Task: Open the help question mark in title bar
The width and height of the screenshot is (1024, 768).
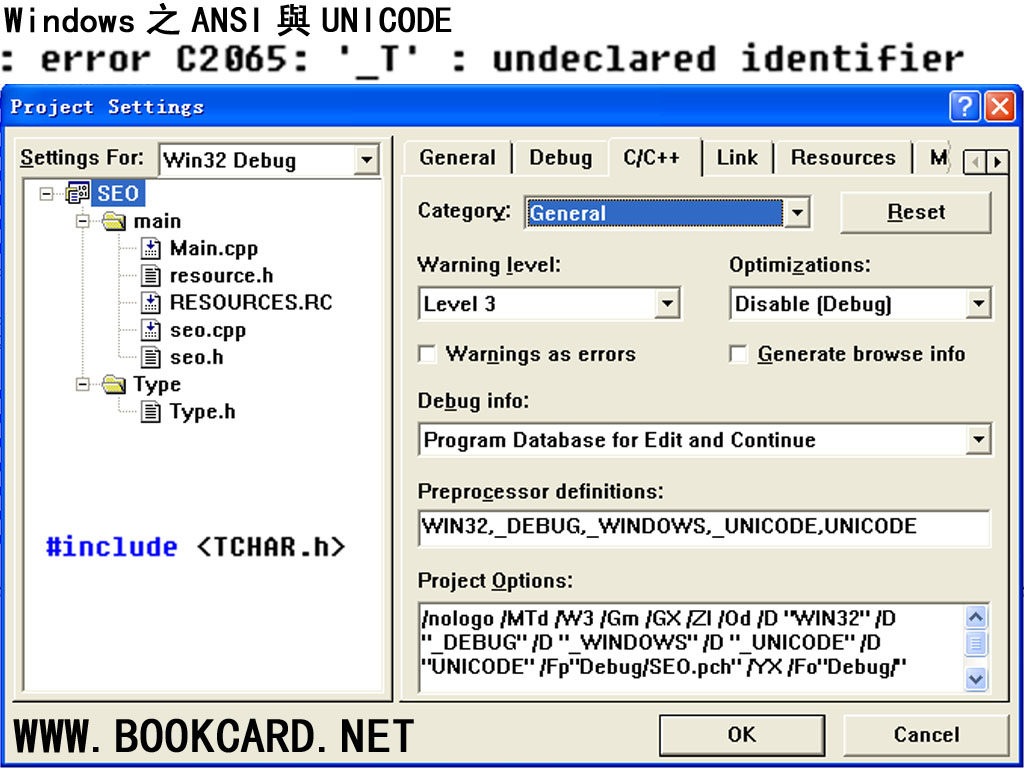Action: (965, 106)
